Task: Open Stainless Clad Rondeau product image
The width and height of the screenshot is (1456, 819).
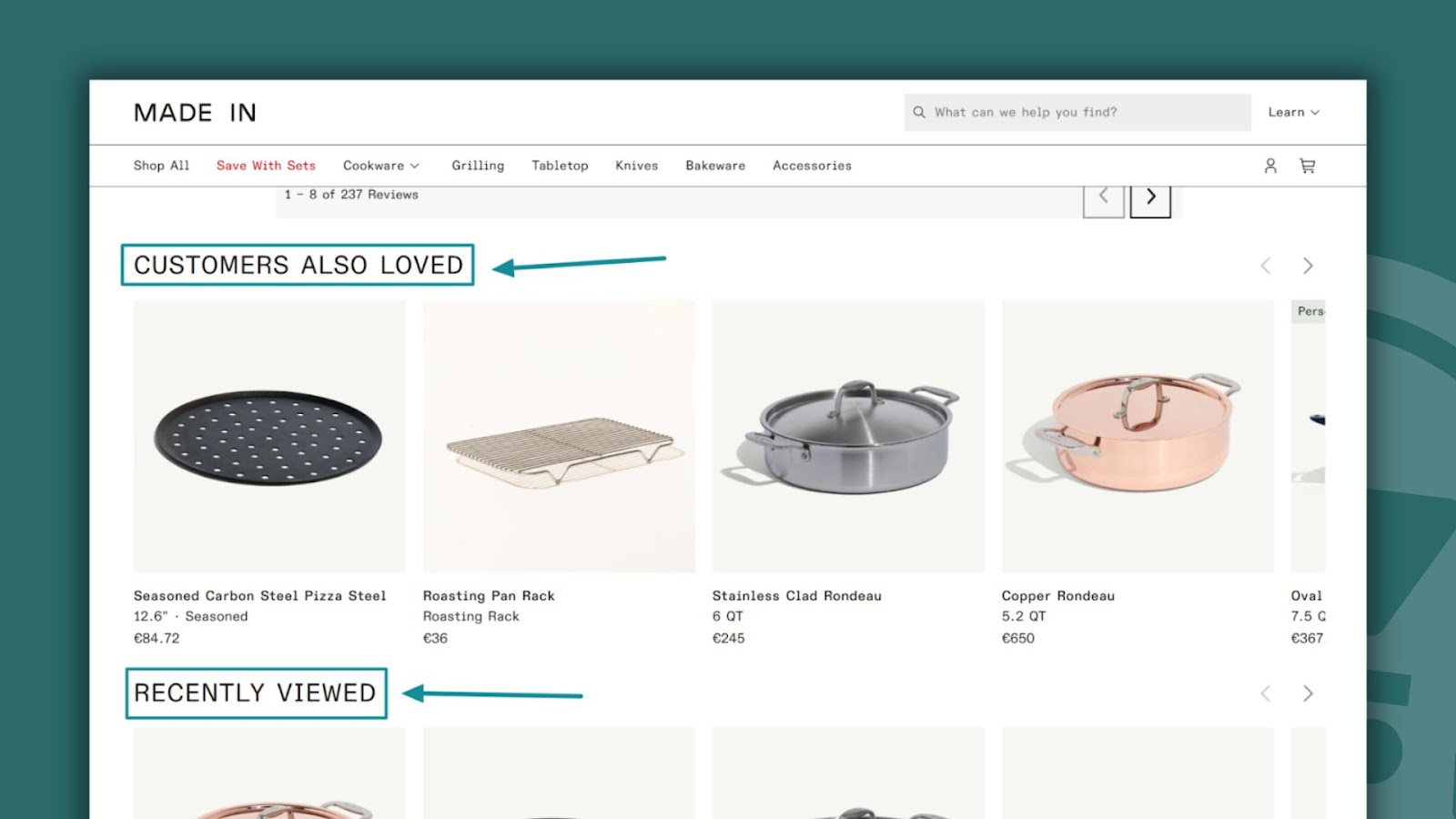Action: pos(848,436)
